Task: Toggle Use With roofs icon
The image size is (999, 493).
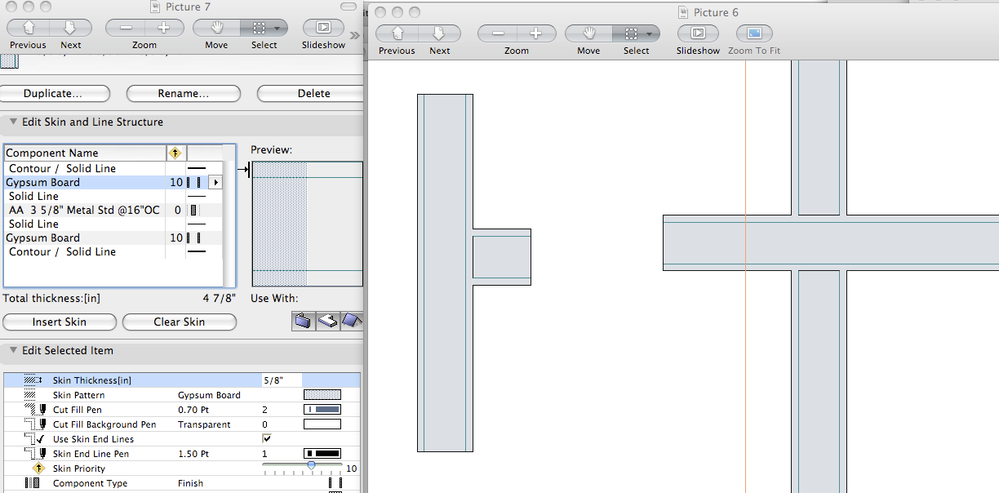Action: click(x=351, y=321)
